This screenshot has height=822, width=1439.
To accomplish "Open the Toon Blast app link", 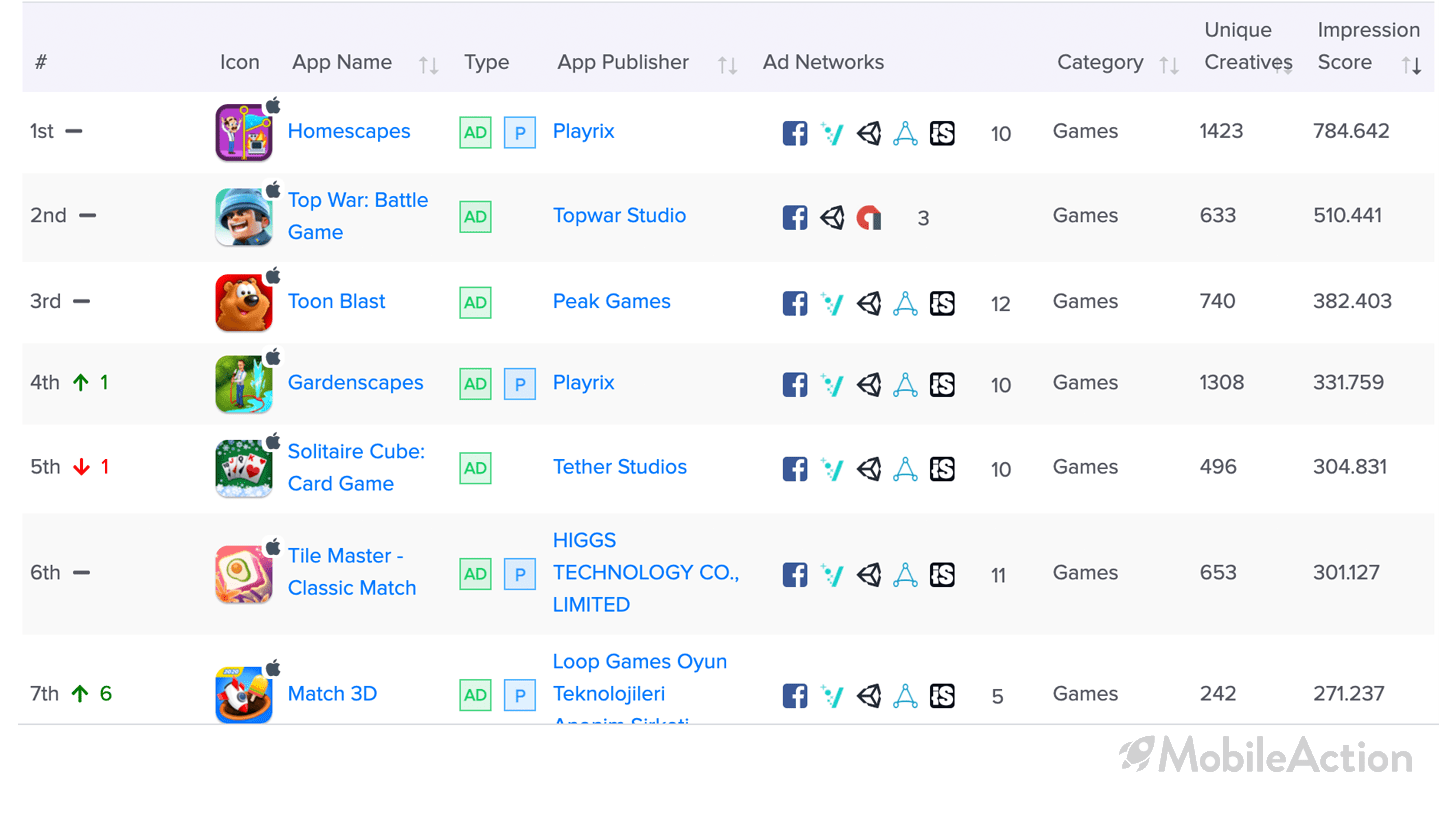I will click(336, 301).
